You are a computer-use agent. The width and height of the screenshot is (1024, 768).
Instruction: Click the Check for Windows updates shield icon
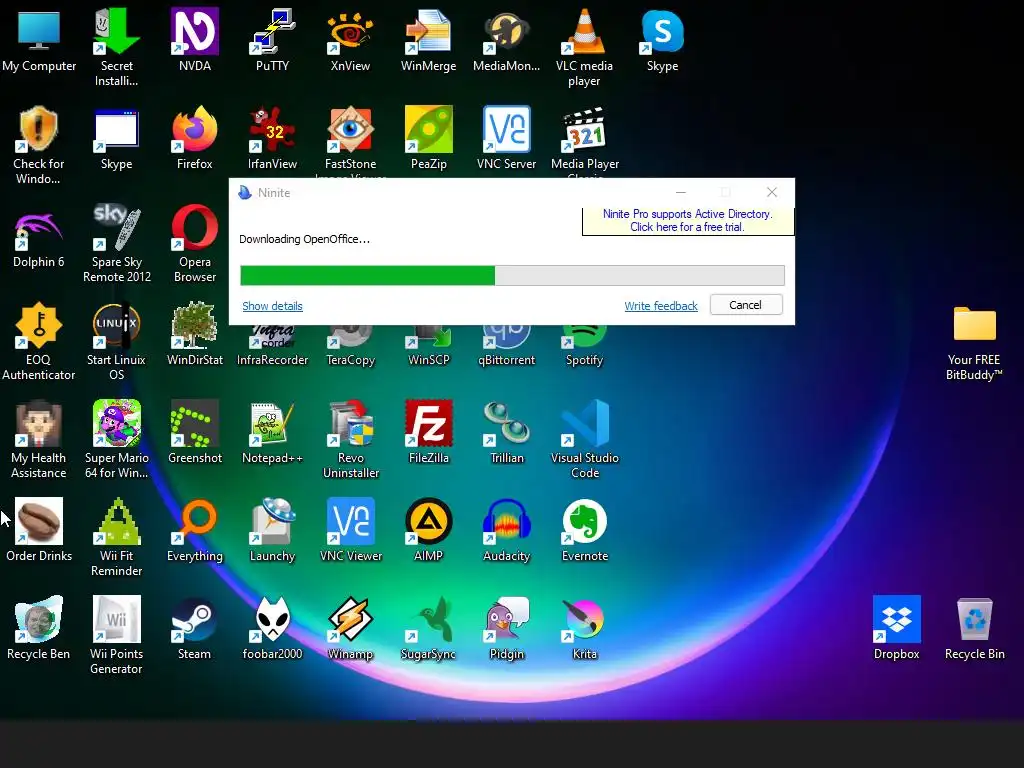click(x=39, y=129)
